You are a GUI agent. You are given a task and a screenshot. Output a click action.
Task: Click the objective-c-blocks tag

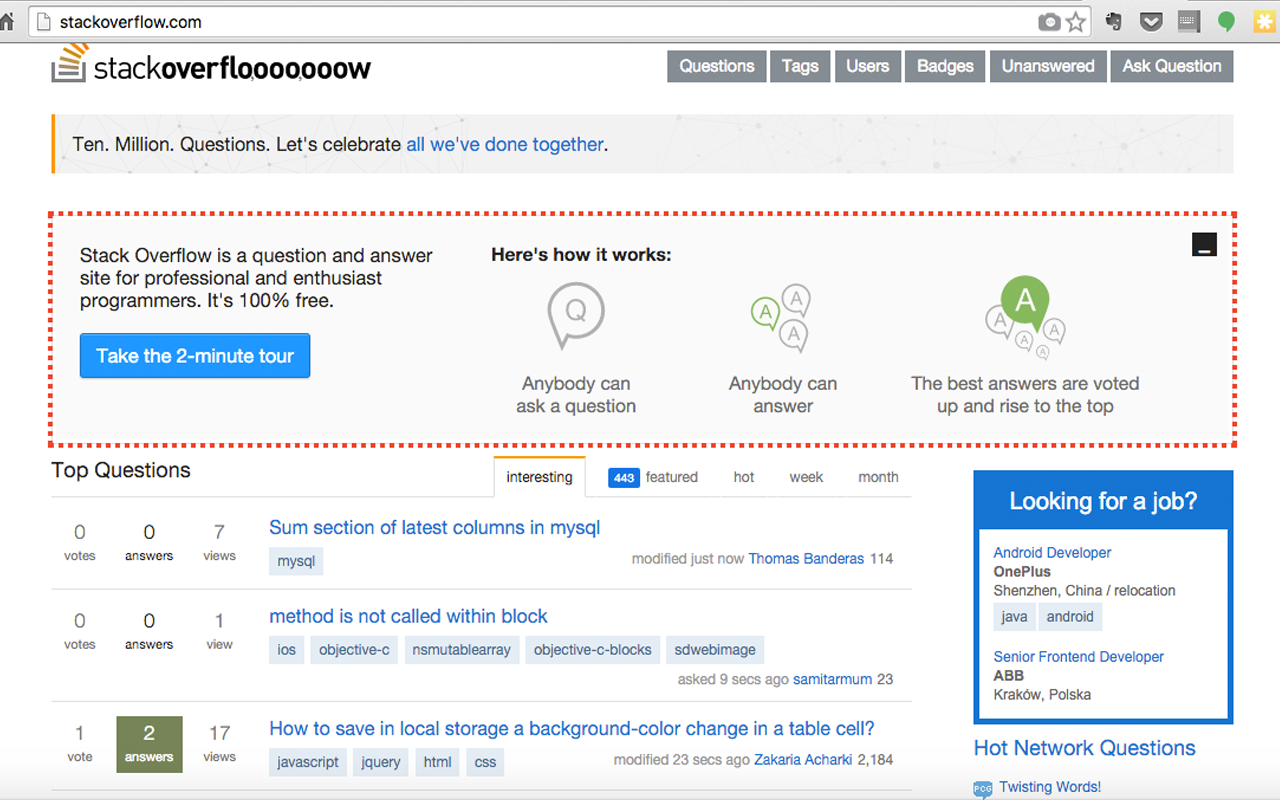593,650
